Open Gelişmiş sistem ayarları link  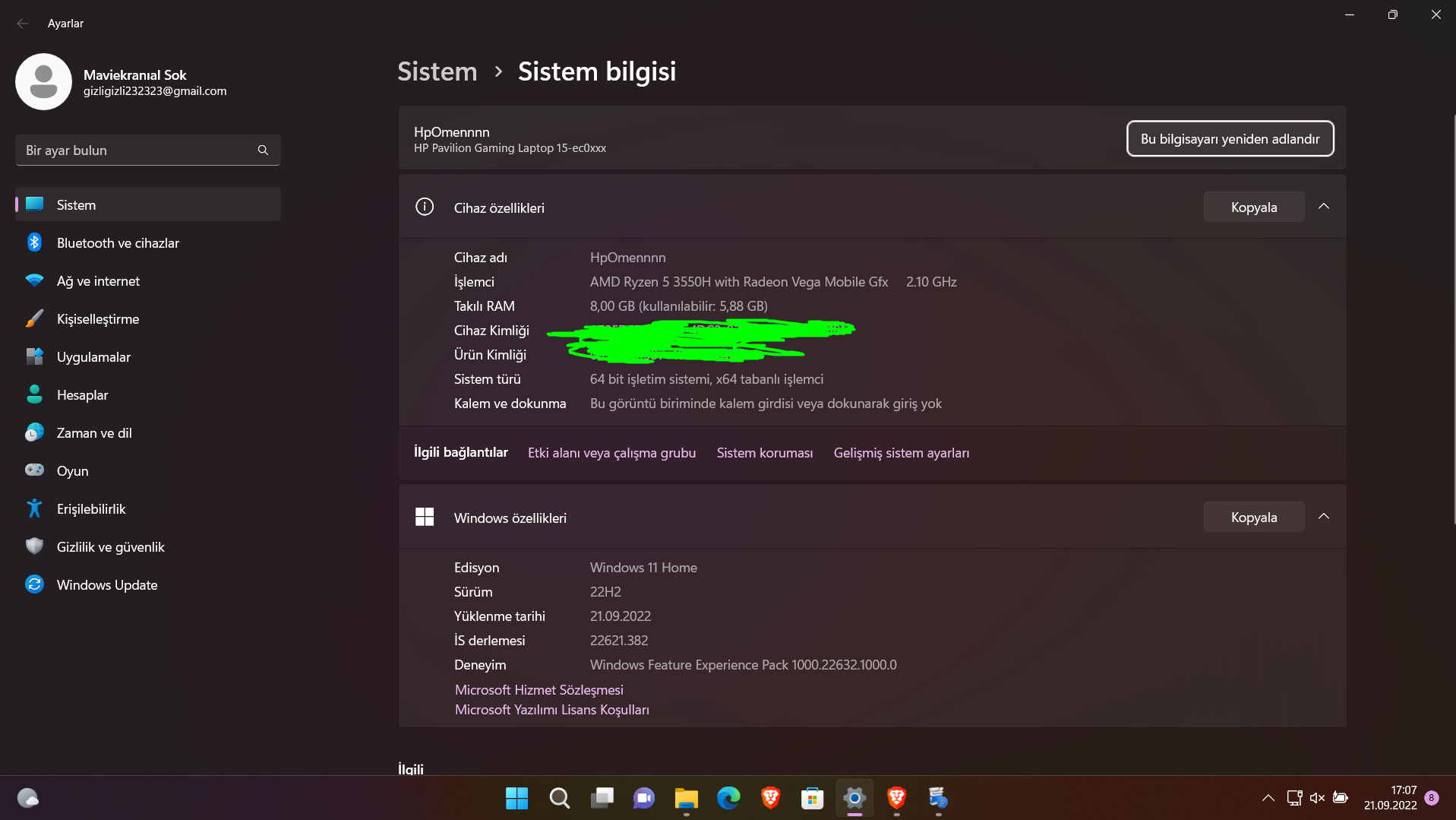click(x=902, y=453)
